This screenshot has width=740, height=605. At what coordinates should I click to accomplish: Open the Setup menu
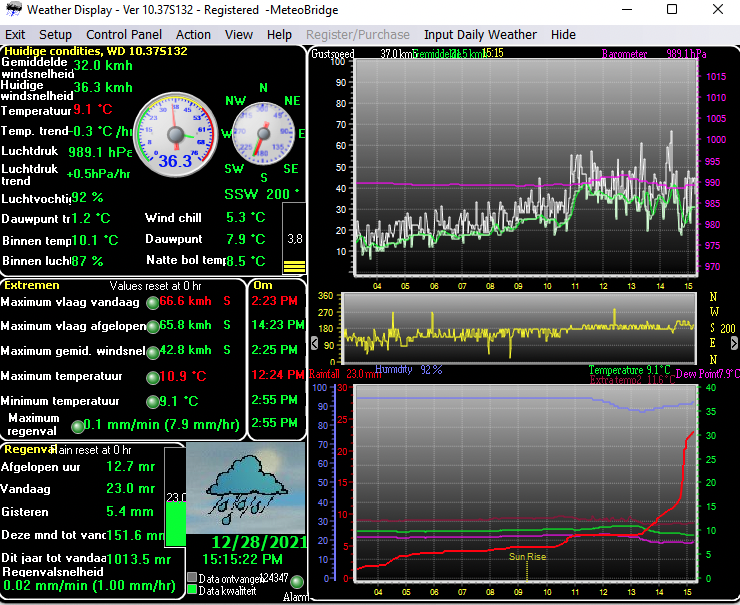[x=55, y=34]
